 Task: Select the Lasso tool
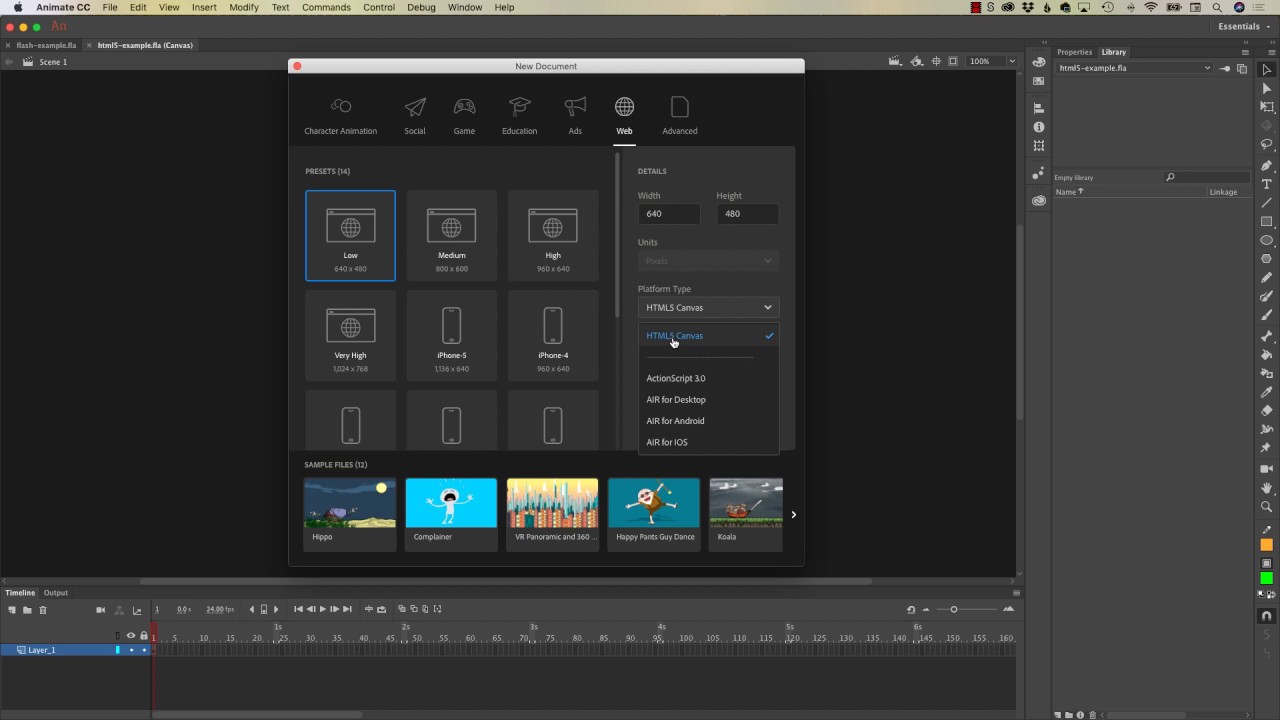(1266, 145)
